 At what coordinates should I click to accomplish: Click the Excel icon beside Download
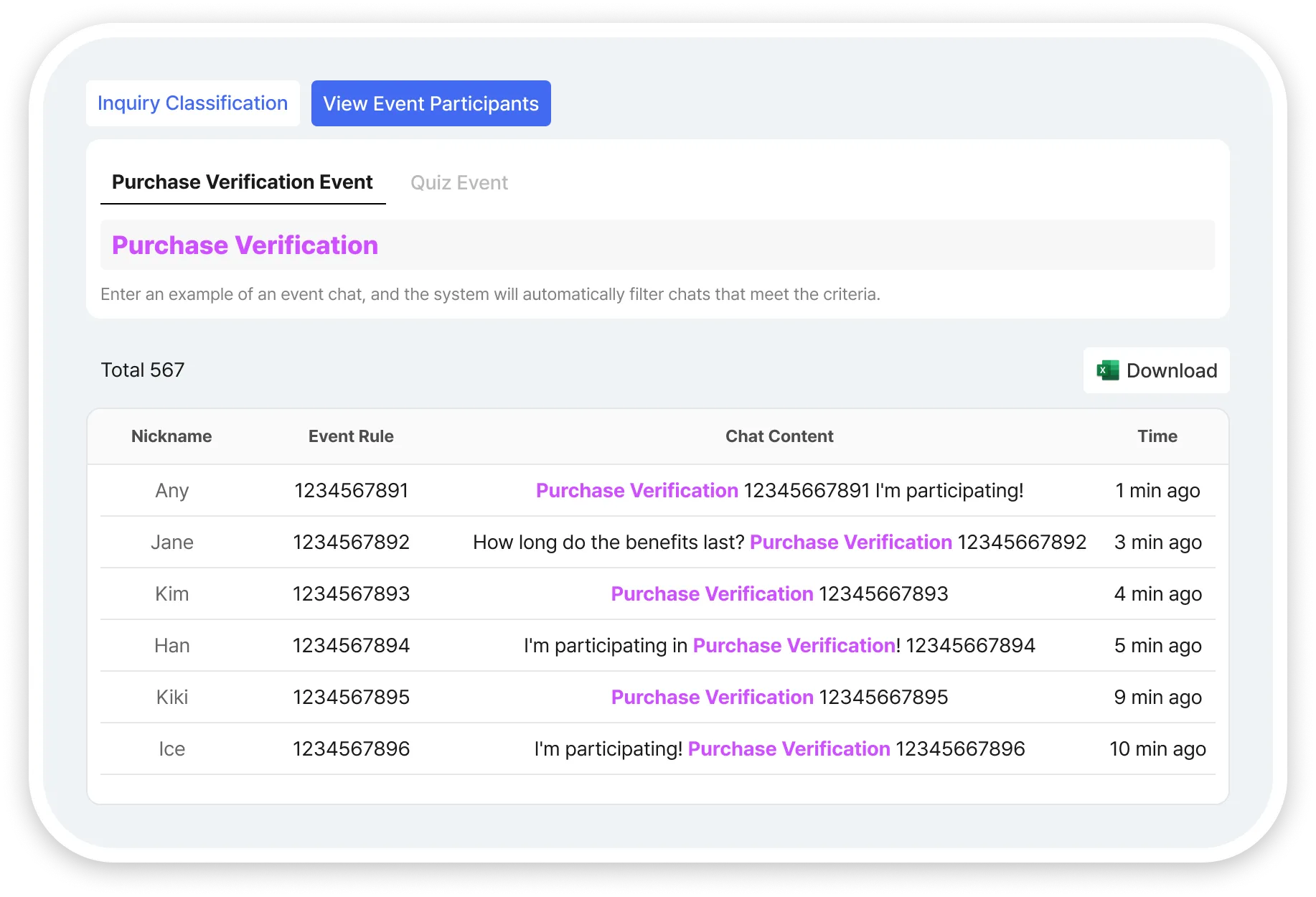tap(1107, 370)
